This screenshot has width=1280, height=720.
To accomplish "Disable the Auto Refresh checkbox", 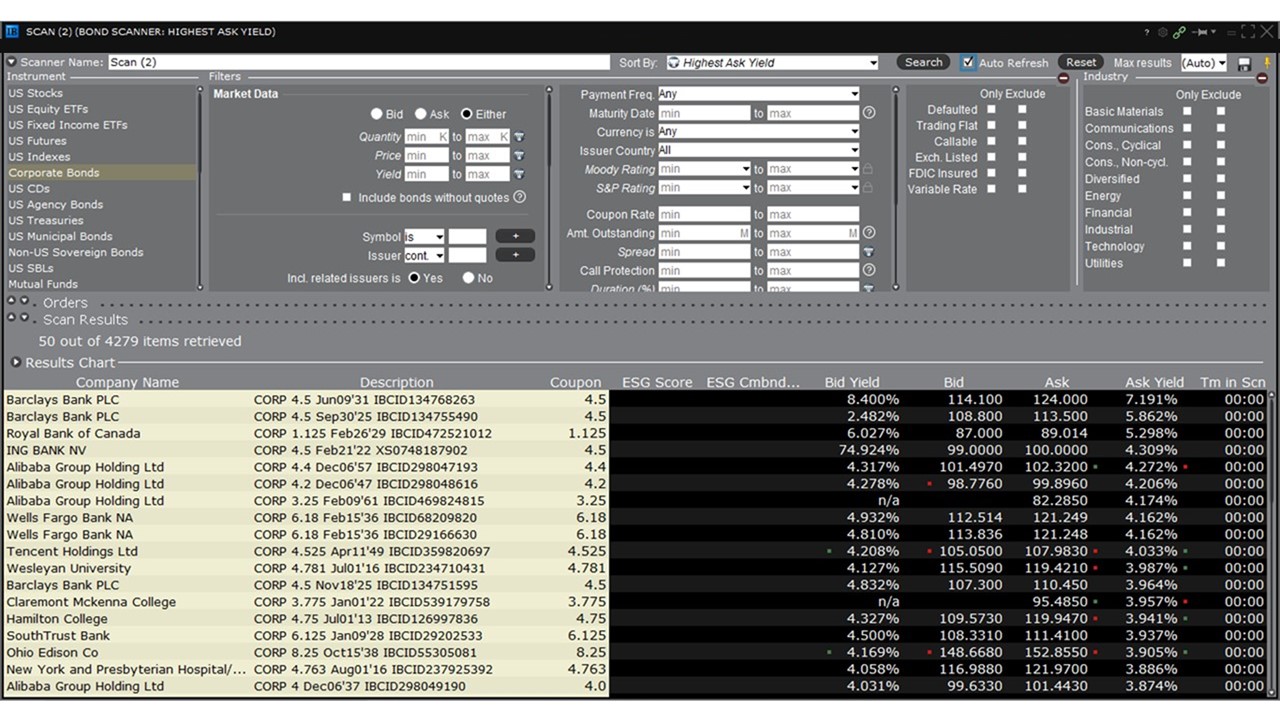I will pyautogui.click(x=968, y=62).
